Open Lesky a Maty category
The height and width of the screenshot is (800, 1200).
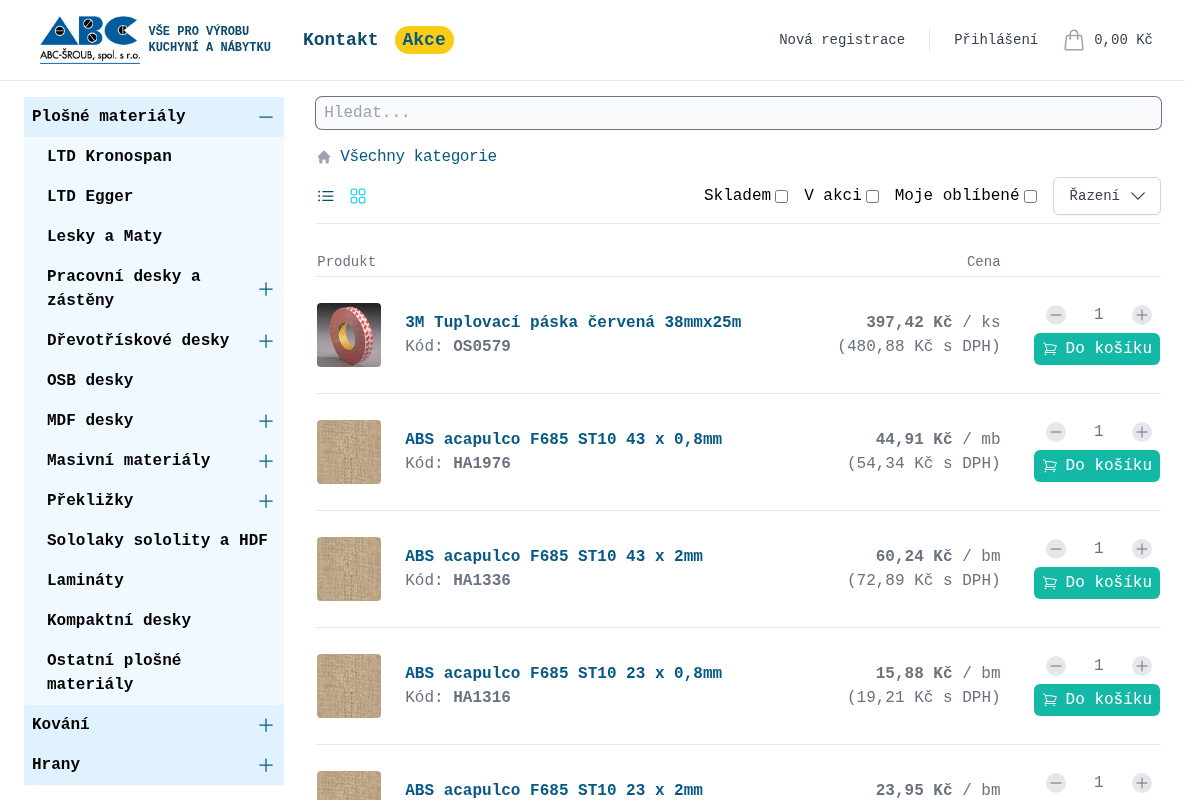pyautogui.click(x=104, y=237)
